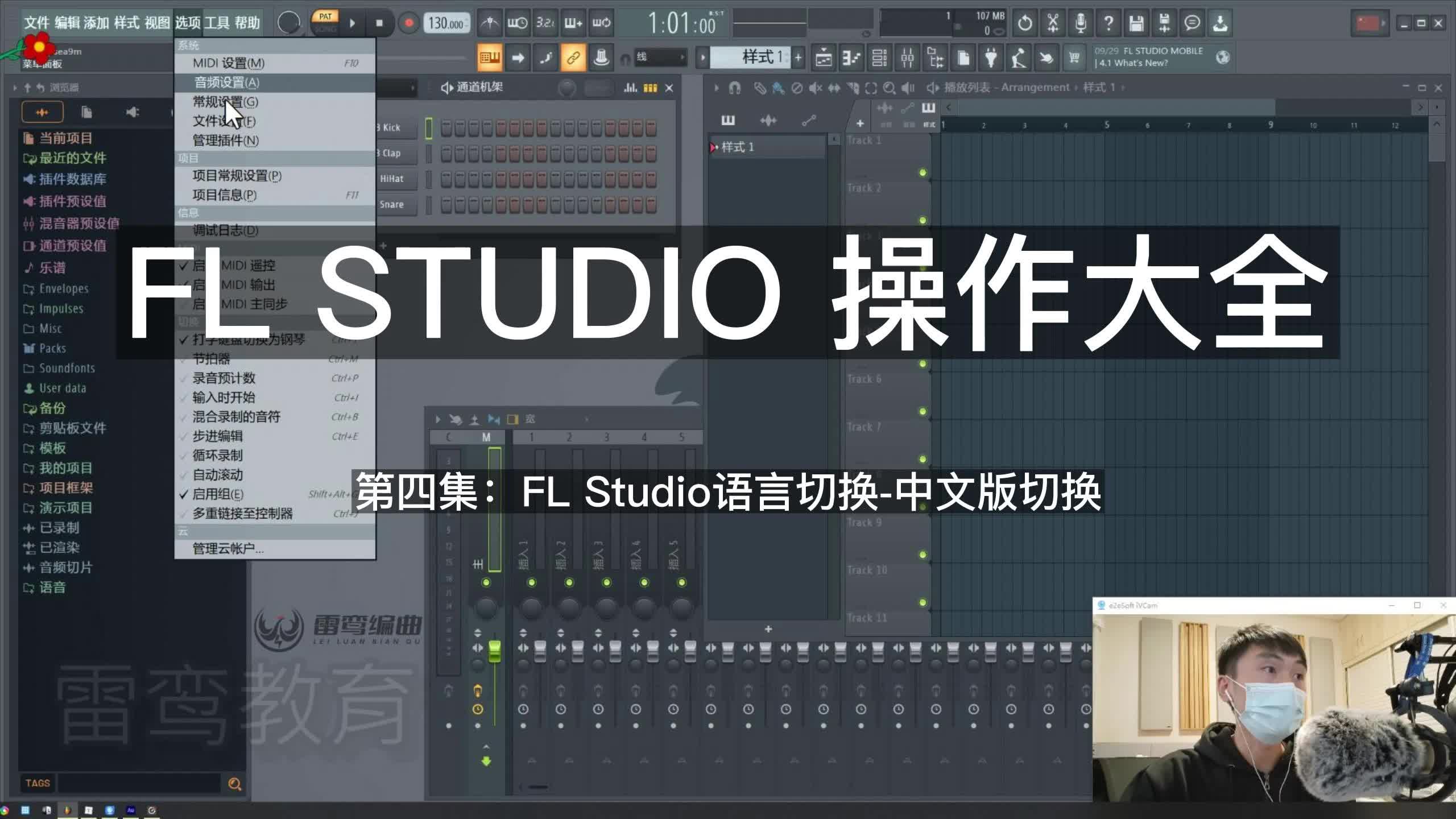The image size is (1456, 819).
Task: Click the help question mark icon
Action: (x=1108, y=23)
